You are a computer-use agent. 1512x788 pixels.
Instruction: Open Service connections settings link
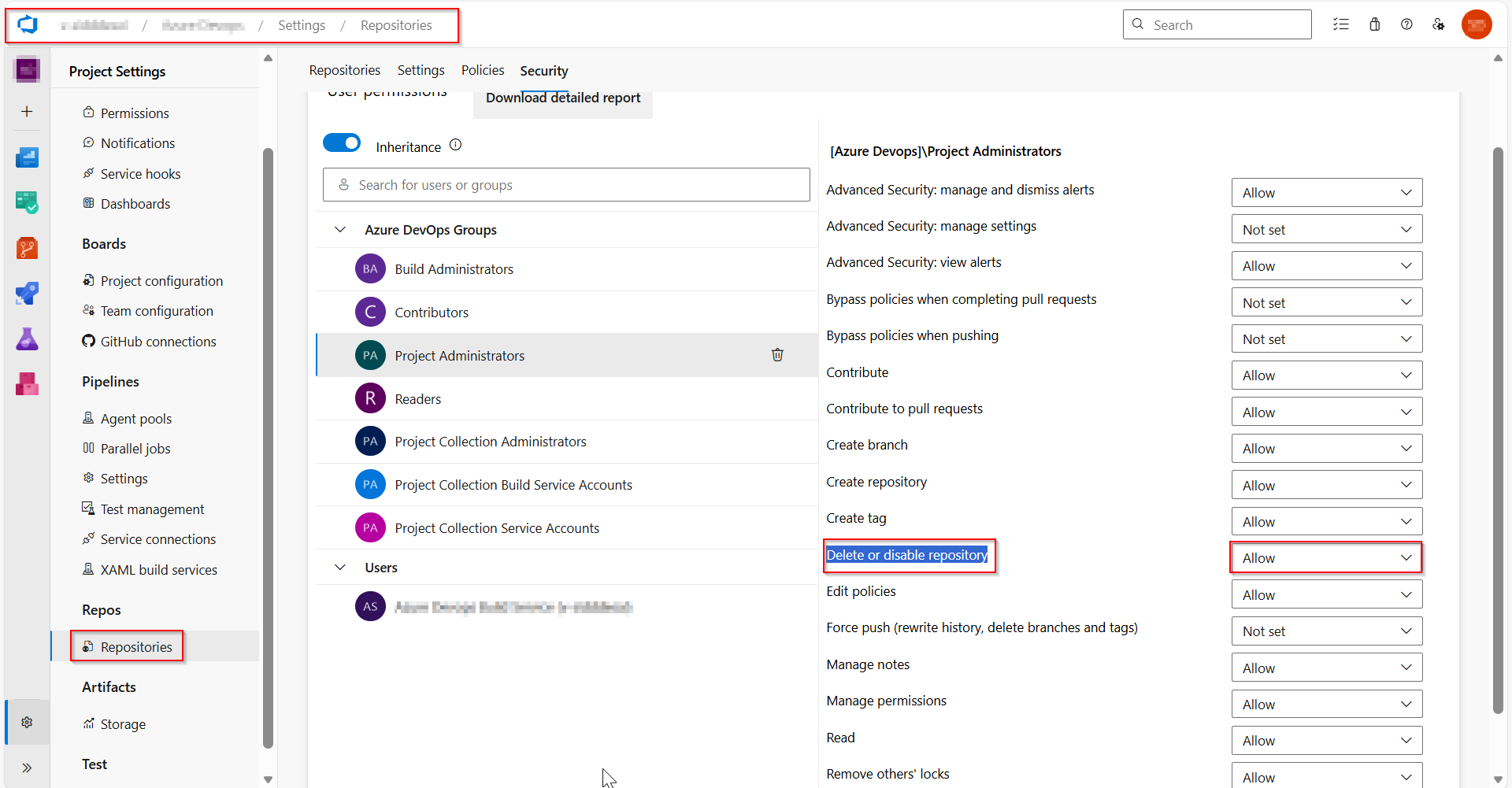(x=158, y=539)
